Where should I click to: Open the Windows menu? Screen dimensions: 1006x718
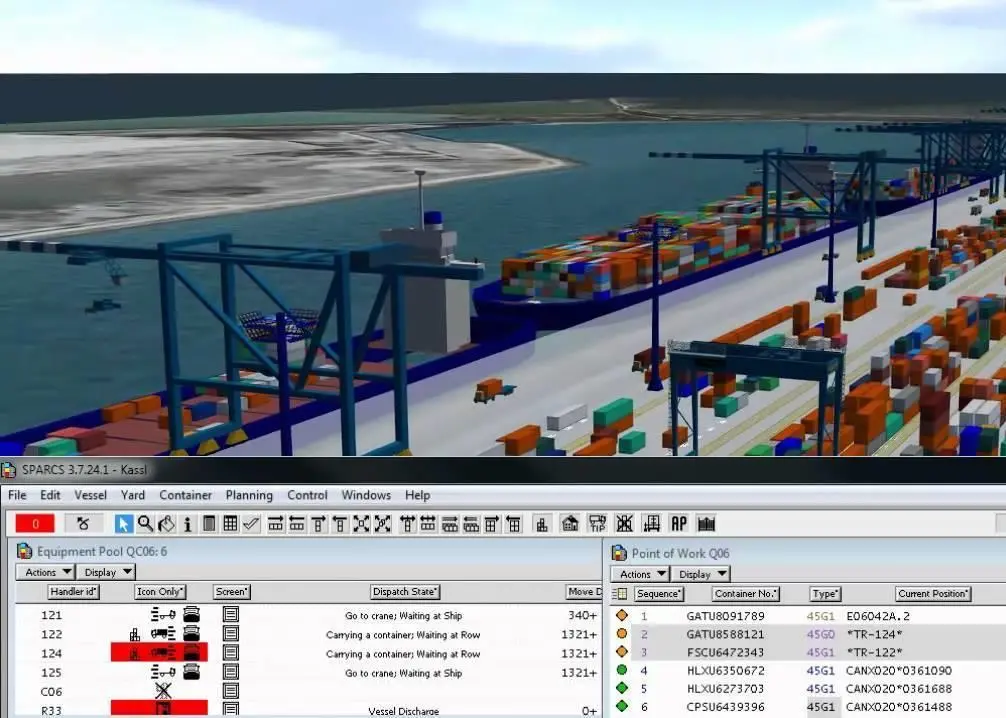click(x=366, y=495)
